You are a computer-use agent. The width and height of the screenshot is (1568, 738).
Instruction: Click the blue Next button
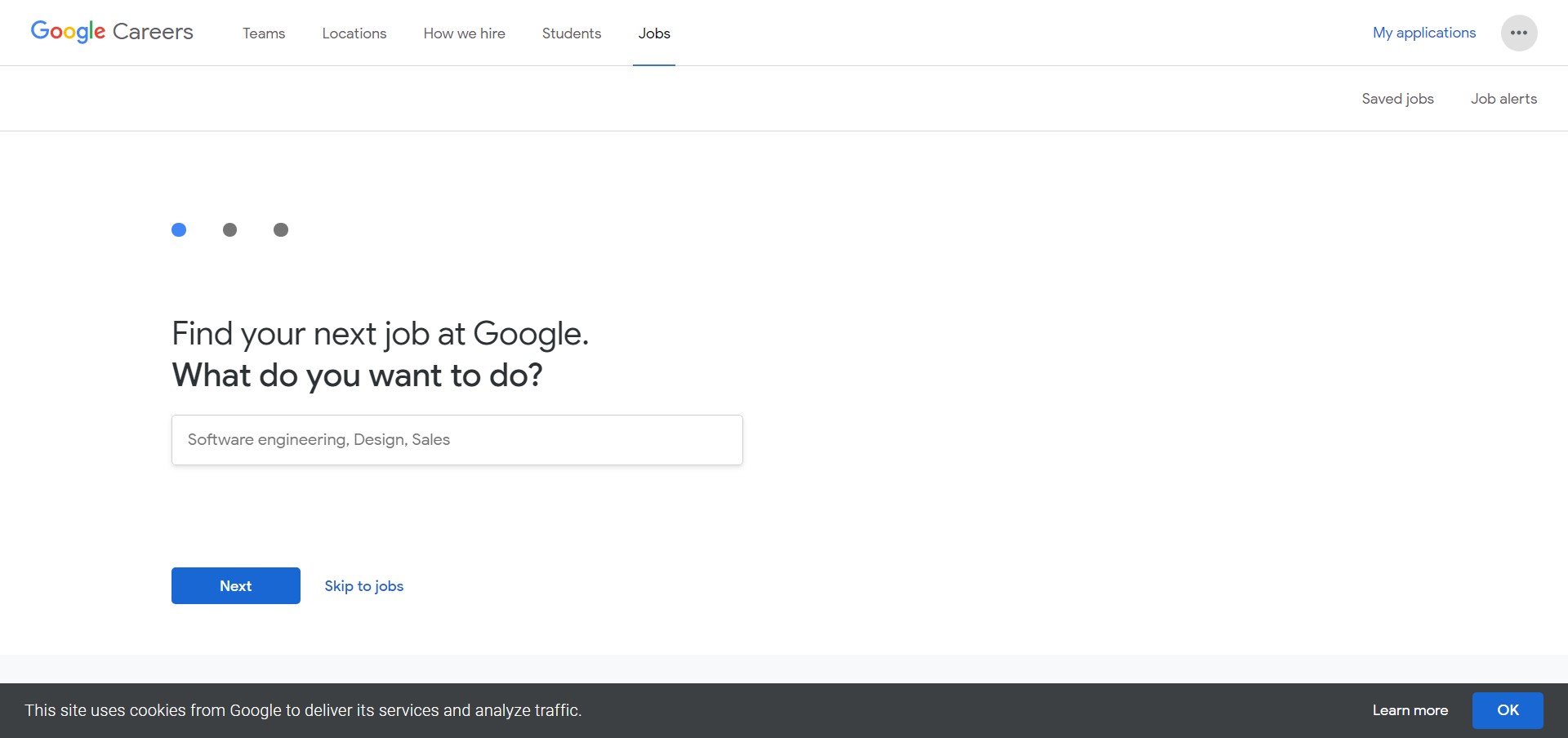tap(236, 586)
